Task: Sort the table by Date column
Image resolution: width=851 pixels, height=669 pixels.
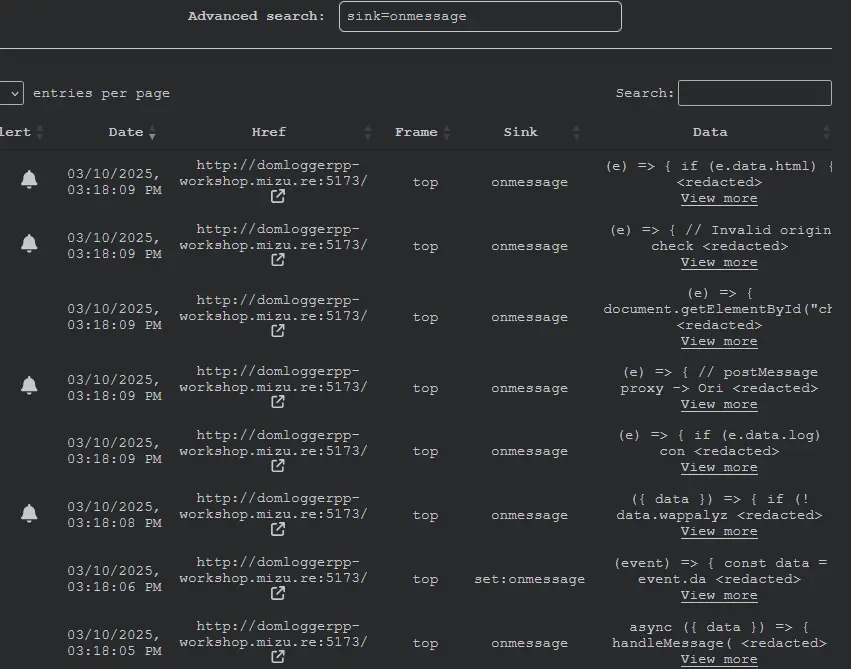Action: point(126,132)
